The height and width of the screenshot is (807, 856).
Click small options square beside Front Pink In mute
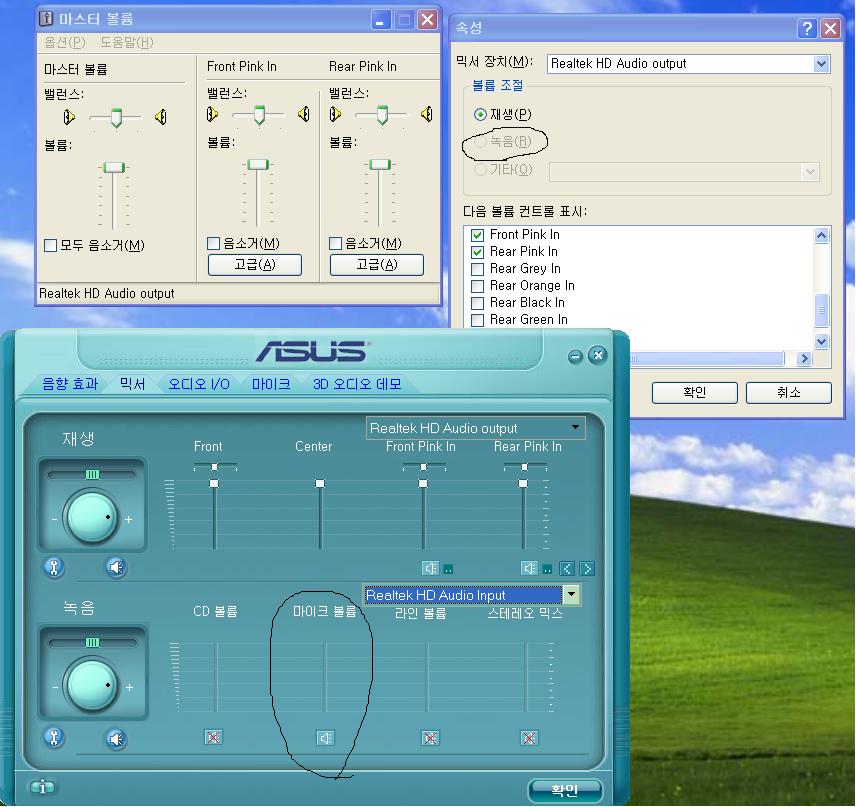(x=448, y=569)
